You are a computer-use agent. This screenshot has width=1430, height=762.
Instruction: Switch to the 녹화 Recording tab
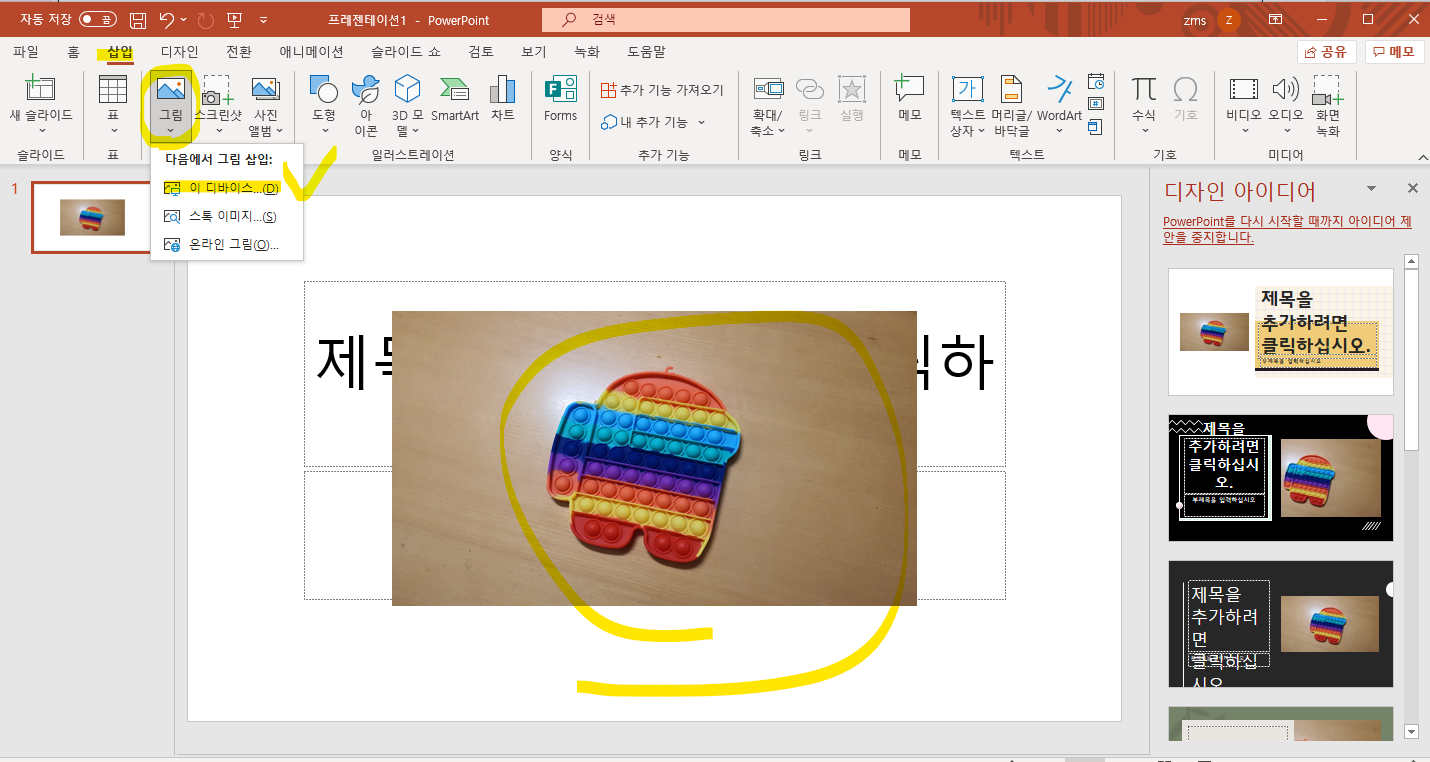[x=587, y=52]
